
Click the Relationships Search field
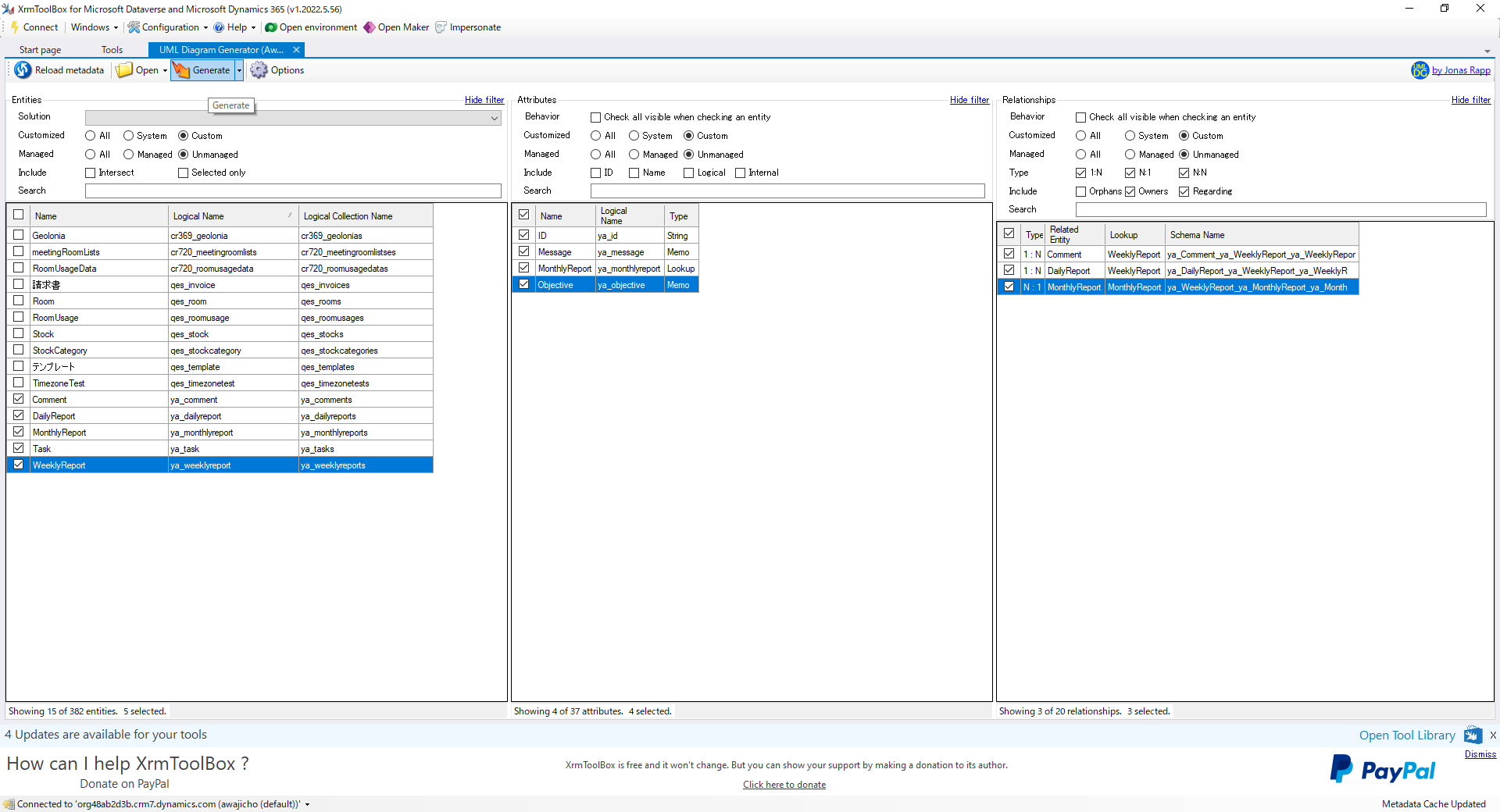click(1280, 210)
